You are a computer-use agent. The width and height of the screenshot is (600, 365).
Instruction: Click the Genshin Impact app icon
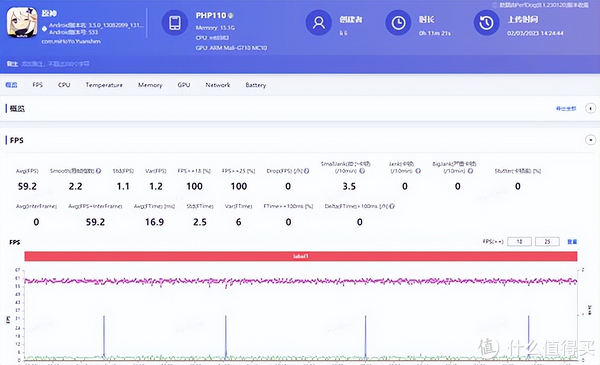coord(22,23)
